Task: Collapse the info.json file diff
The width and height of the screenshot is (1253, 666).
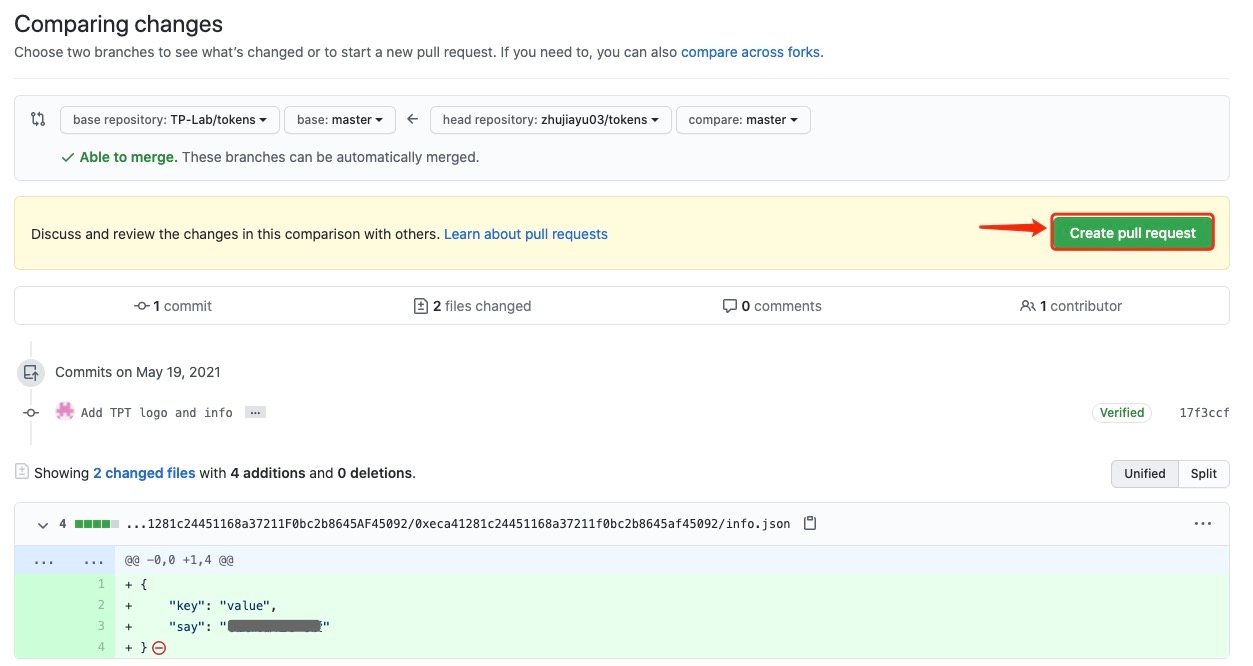Action: 43,524
